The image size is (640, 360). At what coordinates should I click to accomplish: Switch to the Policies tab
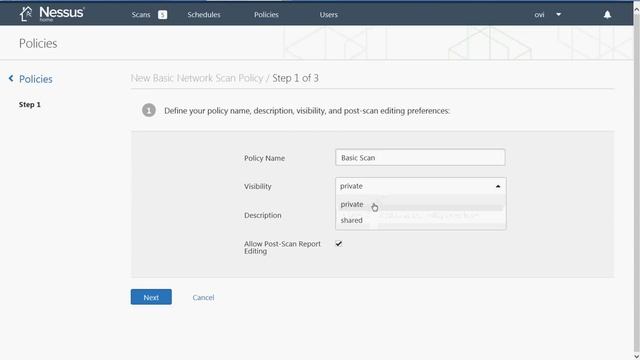coord(266,15)
